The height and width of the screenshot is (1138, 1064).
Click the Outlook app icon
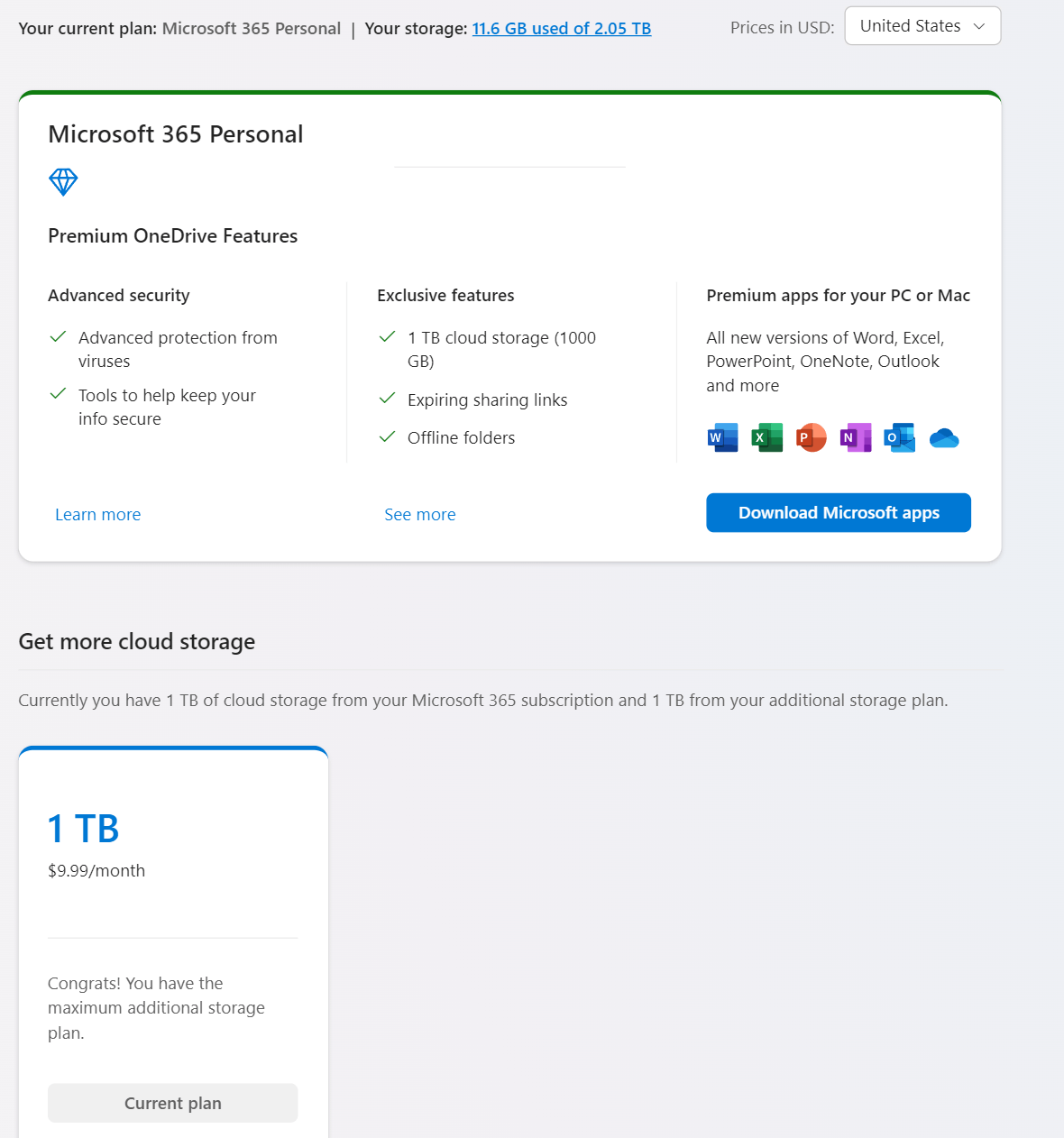pos(900,437)
